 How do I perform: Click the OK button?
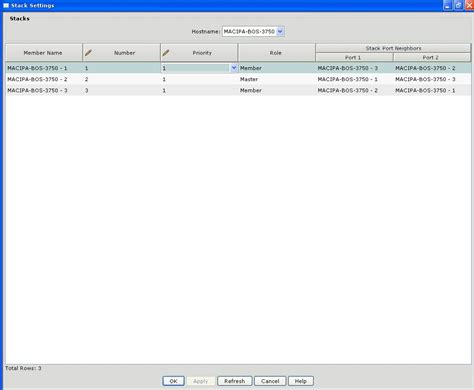pos(173,381)
